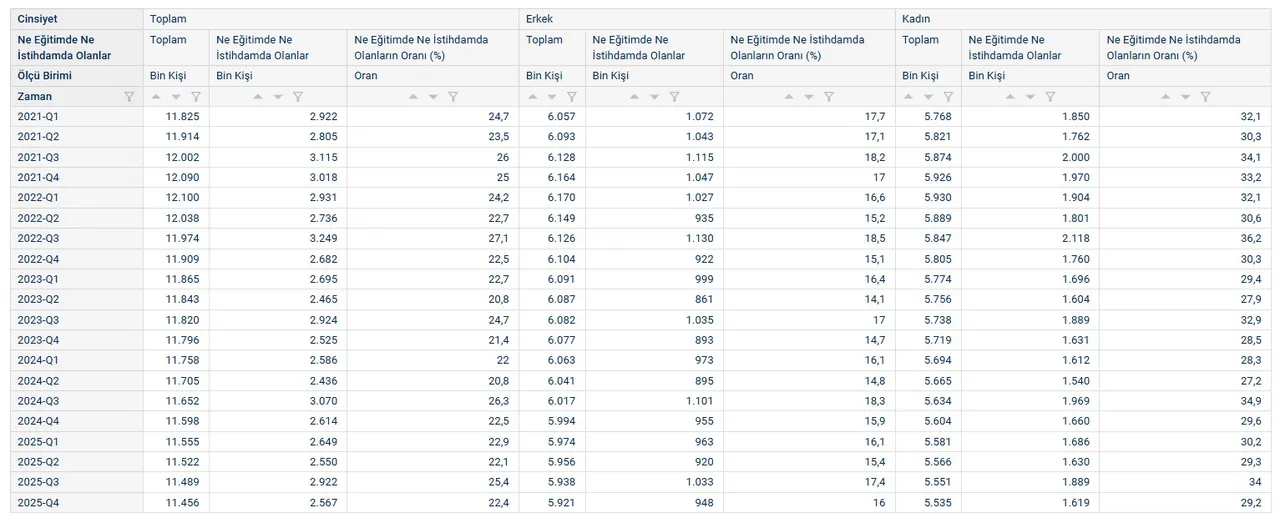Sort Kadın Oran column ascending
Screen dimensions: 1280x528
pyautogui.click(x=1165, y=97)
